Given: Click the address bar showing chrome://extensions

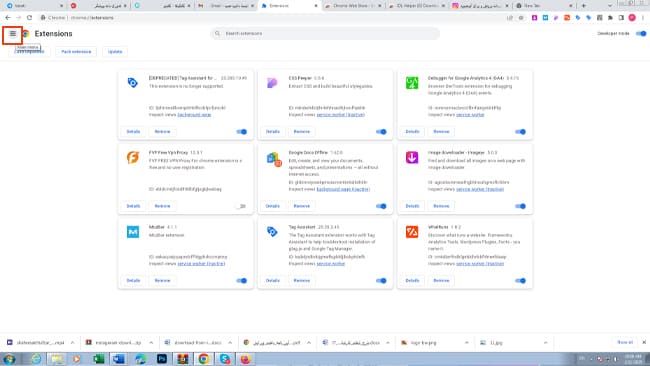Looking at the screenshot, I should pos(274,18).
